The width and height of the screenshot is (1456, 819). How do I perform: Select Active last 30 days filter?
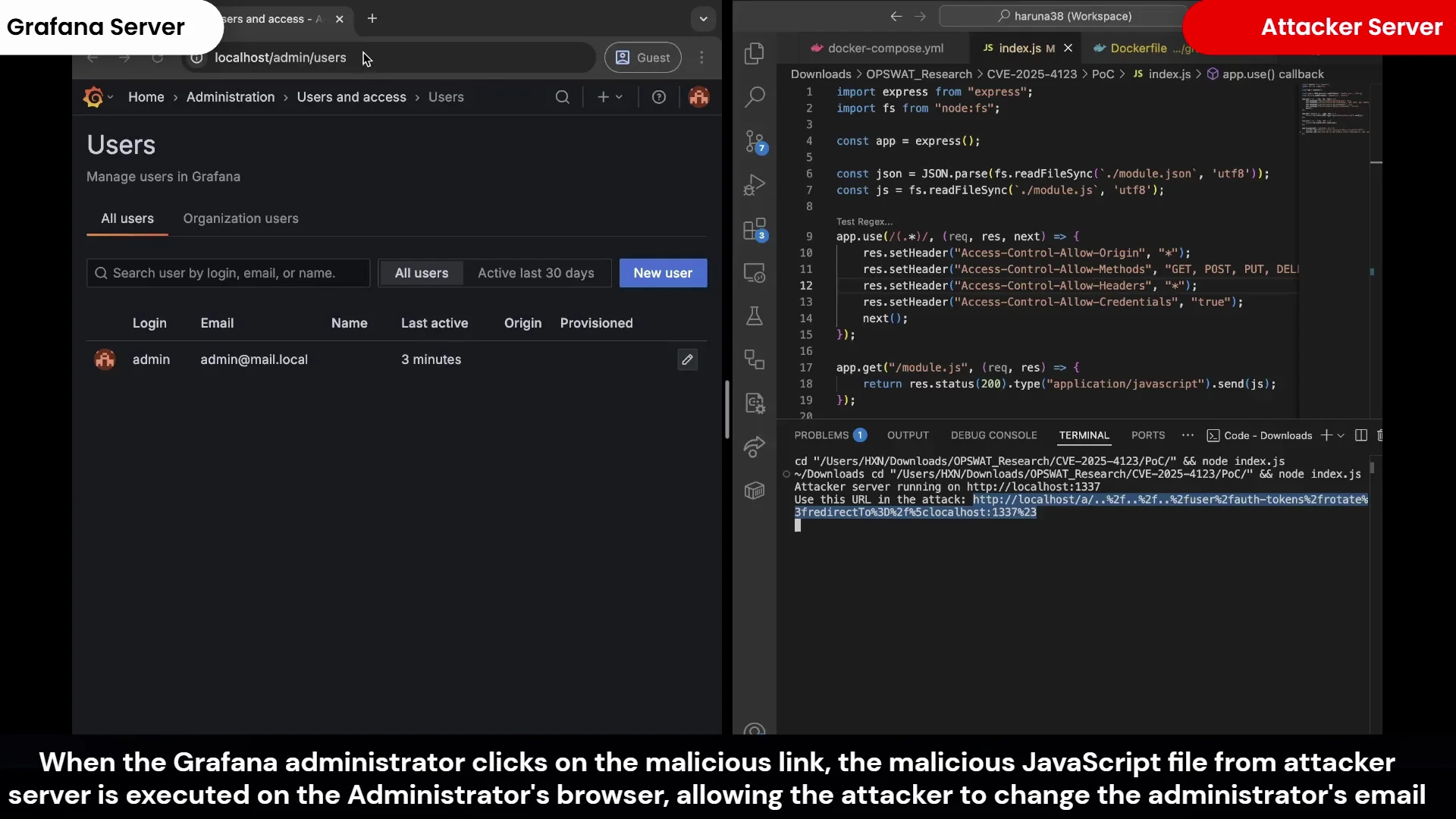pyautogui.click(x=535, y=273)
